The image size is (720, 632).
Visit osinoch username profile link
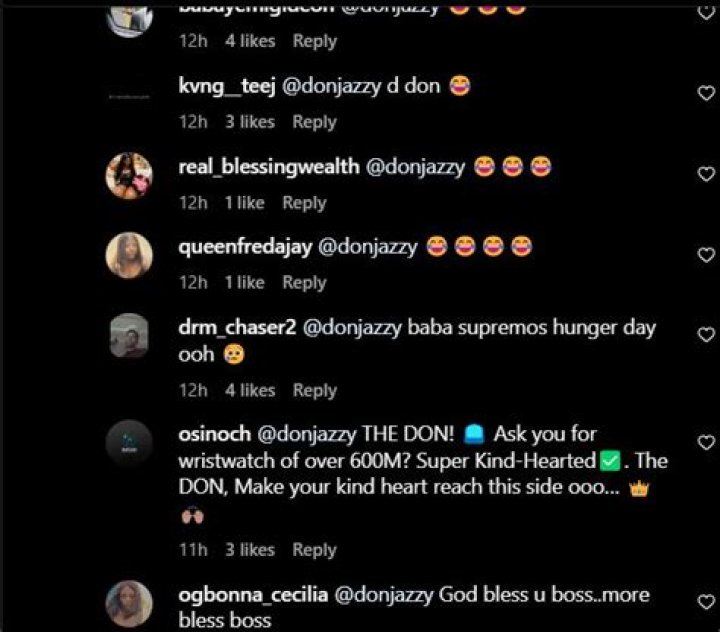[x=214, y=437]
